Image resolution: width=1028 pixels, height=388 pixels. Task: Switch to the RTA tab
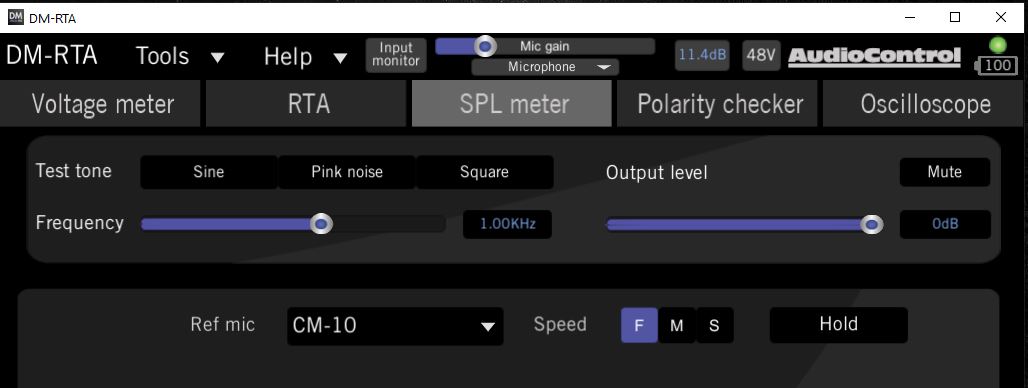[308, 104]
